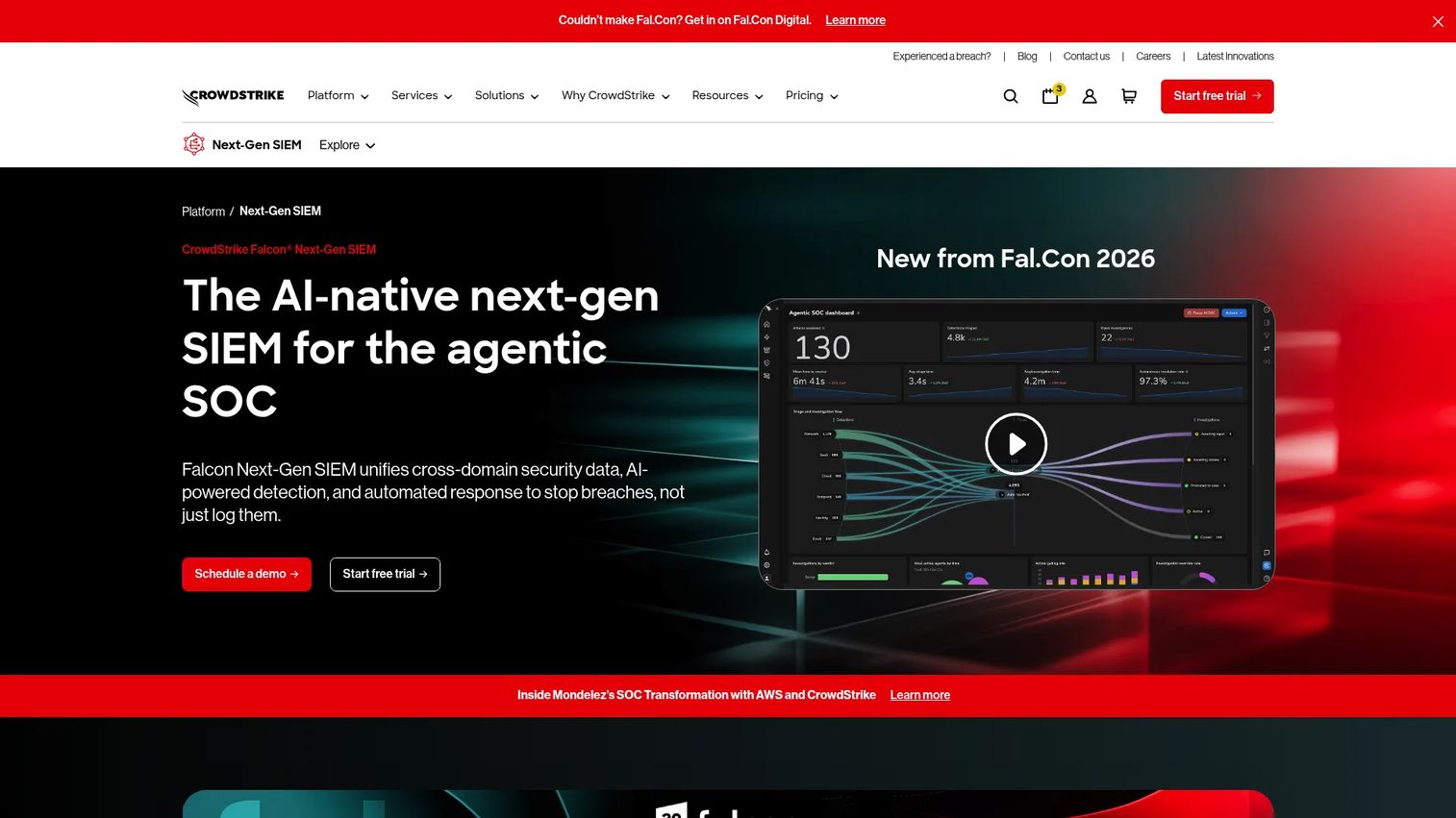
Task: Expand the Platform menu
Action: pos(338,95)
